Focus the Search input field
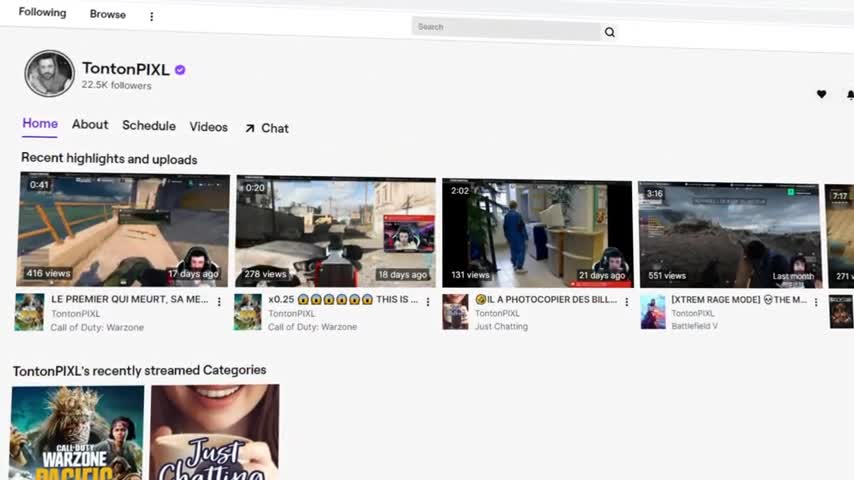Image resolution: width=854 pixels, height=480 pixels. 507,29
